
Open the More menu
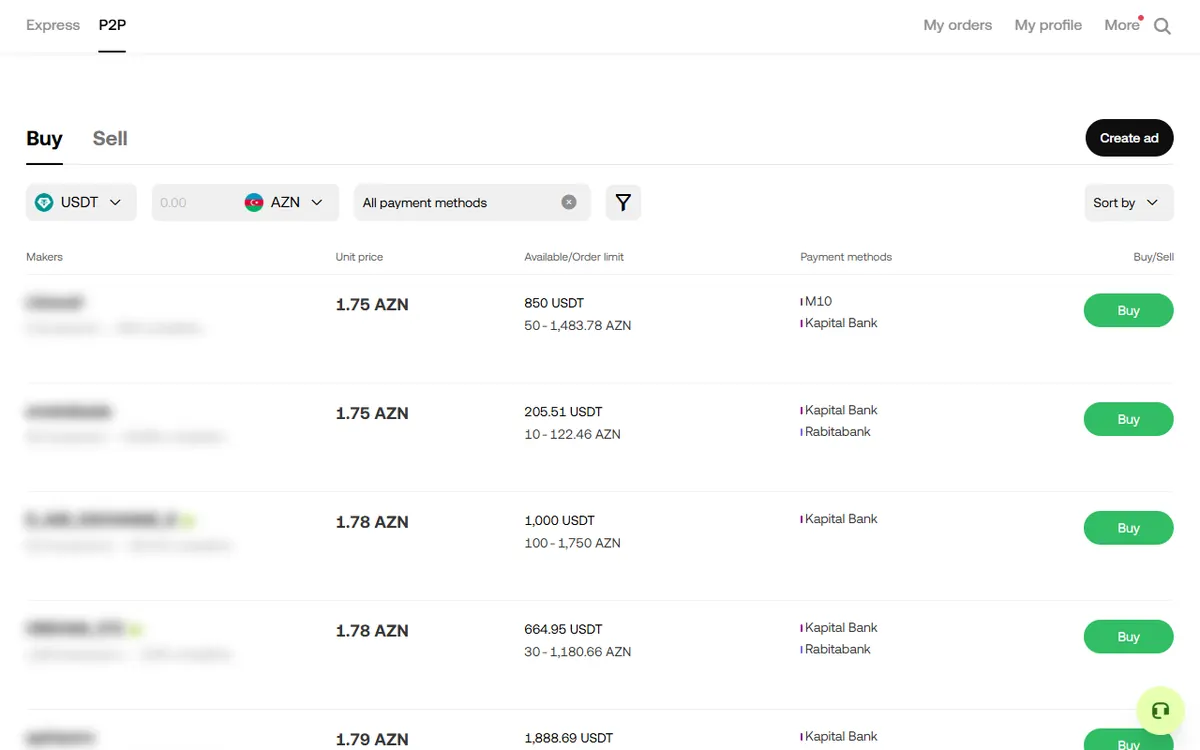point(1122,25)
